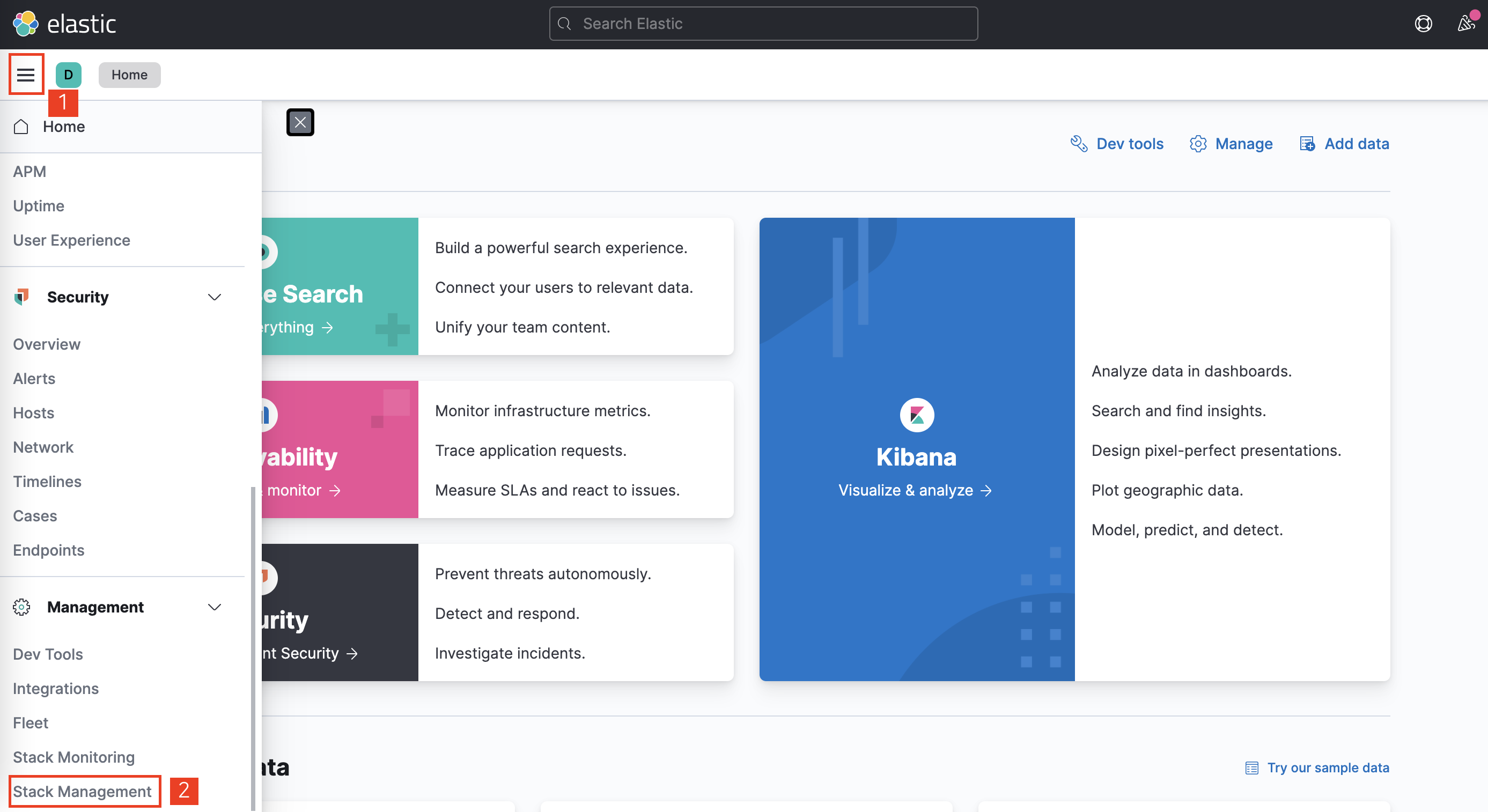The height and width of the screenshot is (812, 1488).
Task: Open Alerts in the sidebar
Action: [34, 378]
